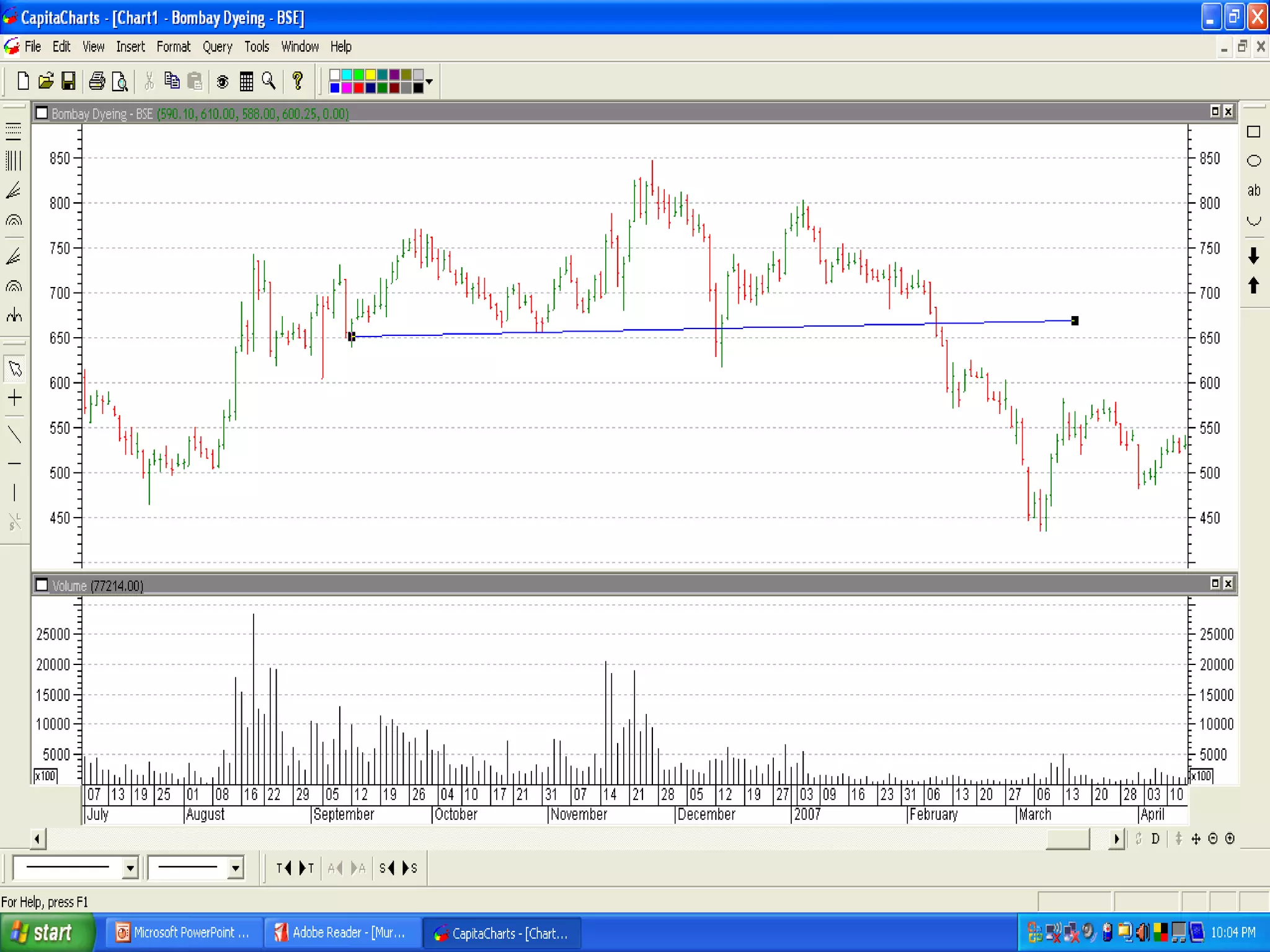Open the Query menu
Viewport: 1270px width, 952px height.
tap(217, 47)
